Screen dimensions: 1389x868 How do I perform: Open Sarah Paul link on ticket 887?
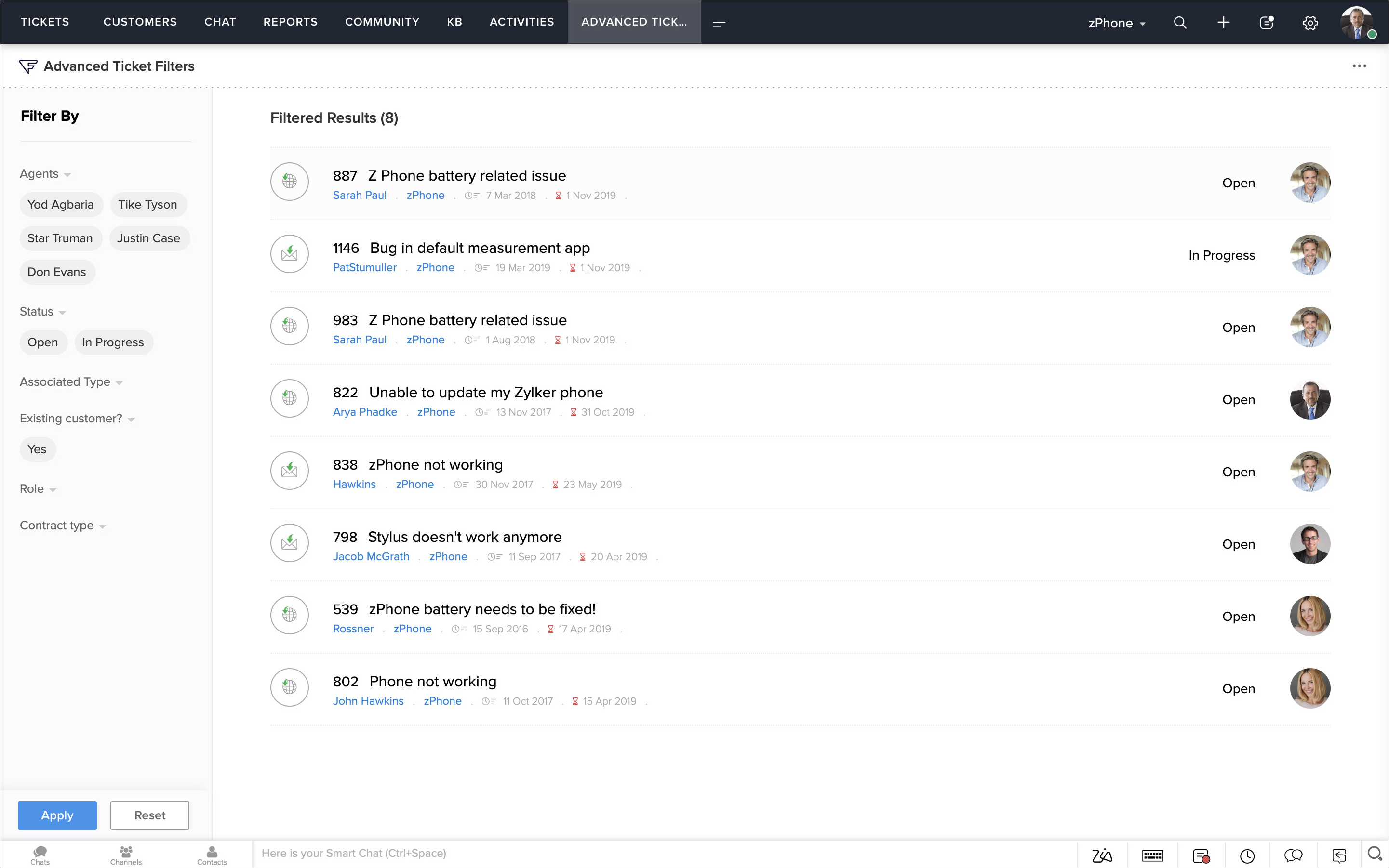click(360, 195)
